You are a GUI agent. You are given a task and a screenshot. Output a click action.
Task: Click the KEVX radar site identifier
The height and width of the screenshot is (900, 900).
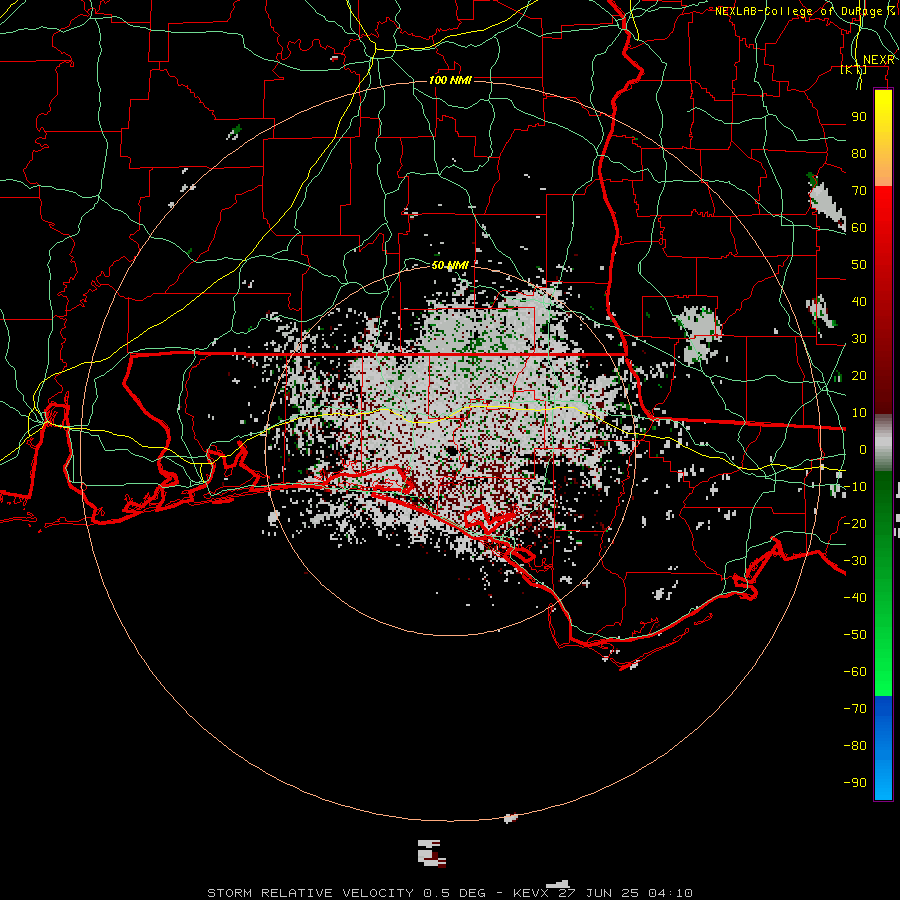[531, 893]
